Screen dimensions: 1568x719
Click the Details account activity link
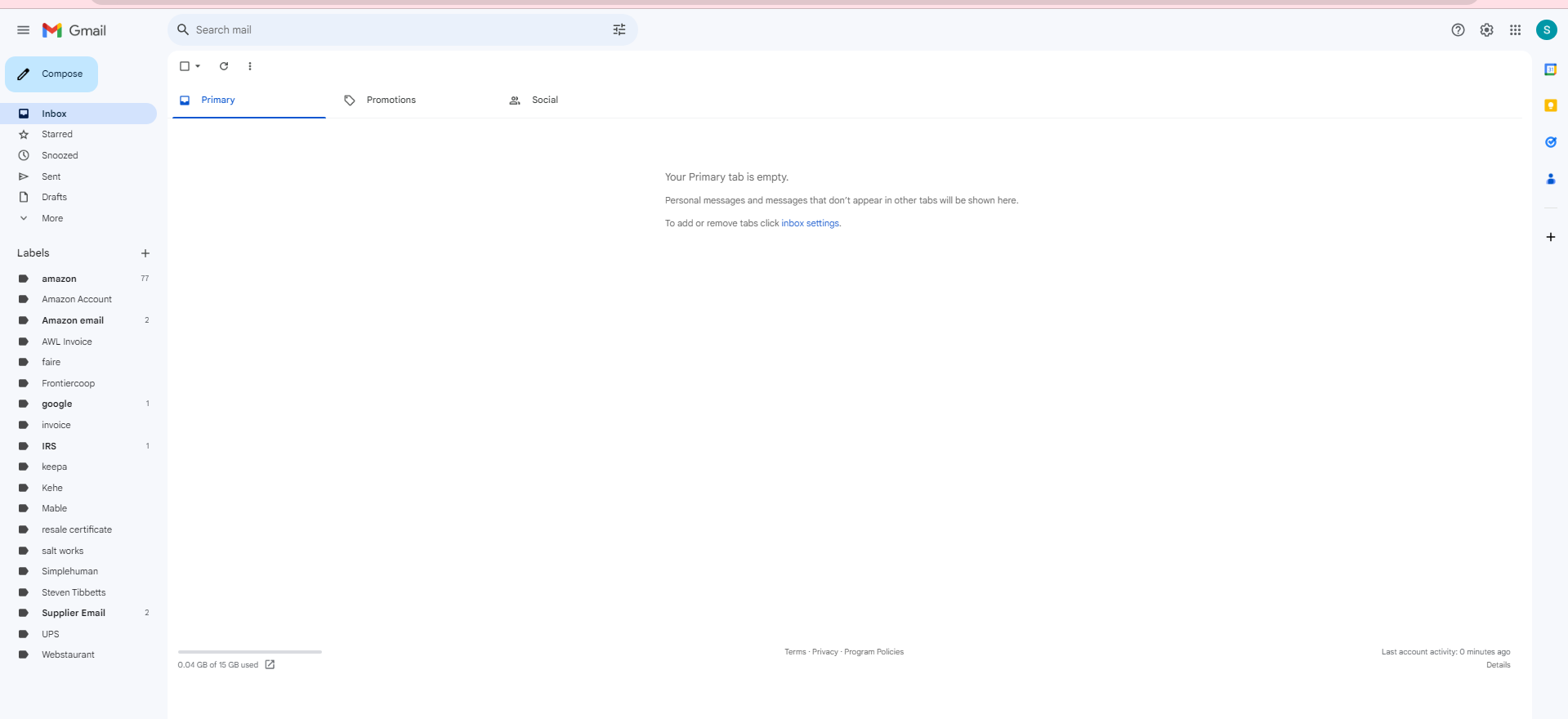[1498, 665]
